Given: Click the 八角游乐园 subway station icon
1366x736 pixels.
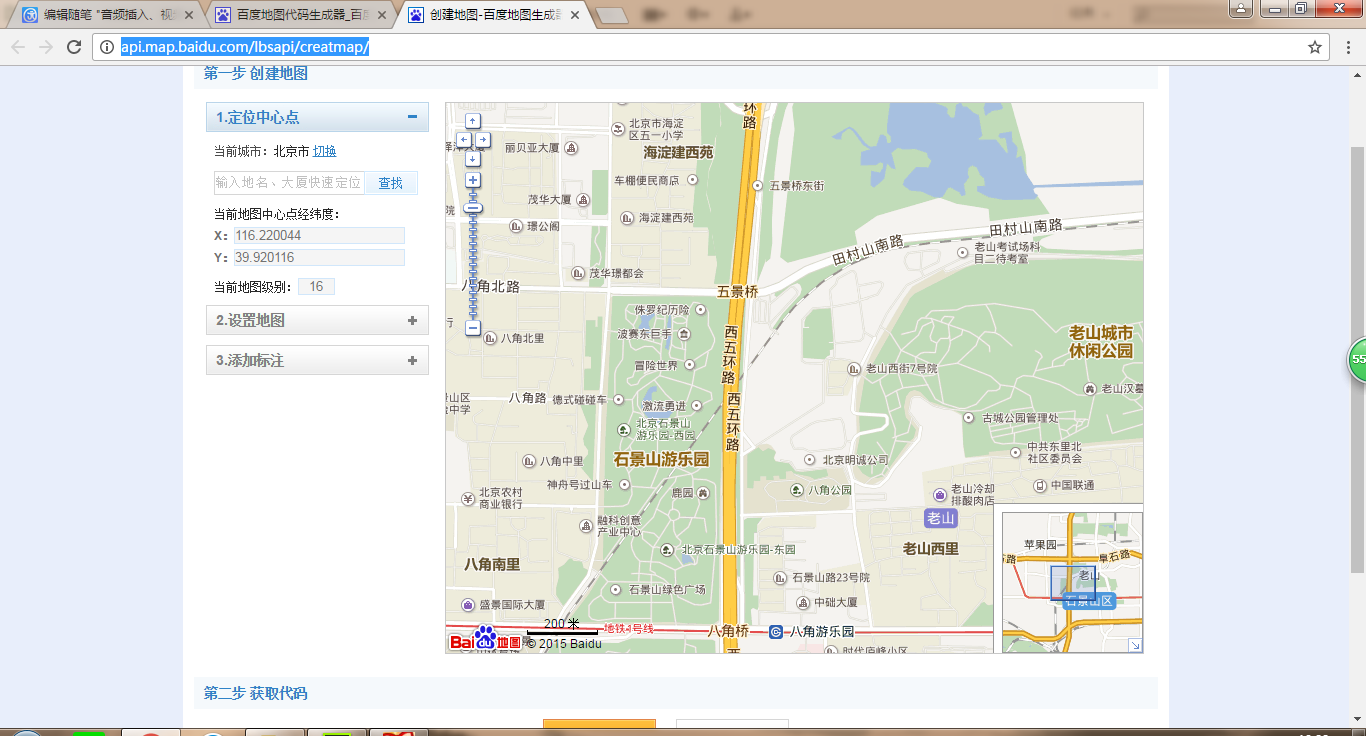Looking at the screenshot, I should [x=775, y=632].
